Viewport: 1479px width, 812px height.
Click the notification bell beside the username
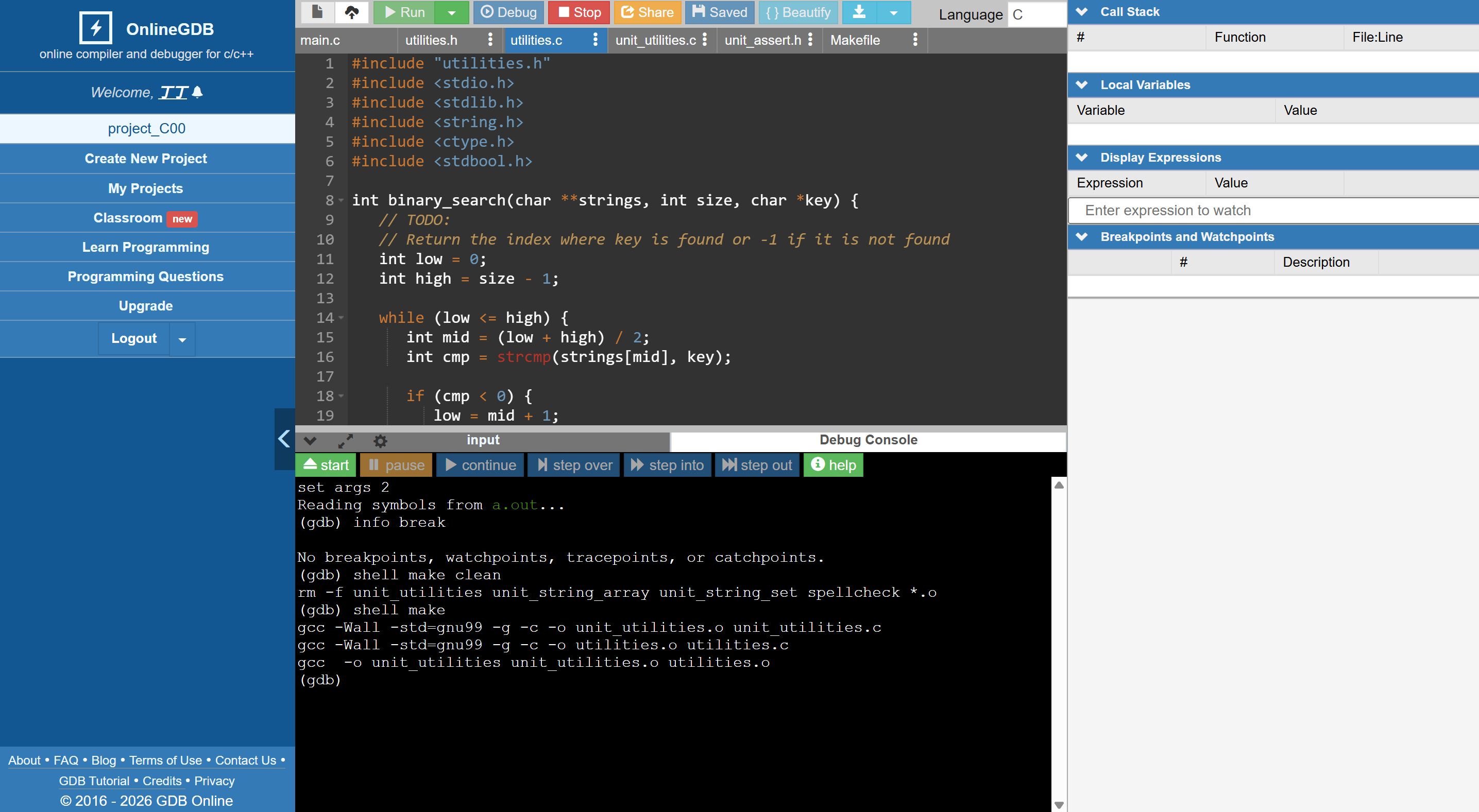pos(197,92)
